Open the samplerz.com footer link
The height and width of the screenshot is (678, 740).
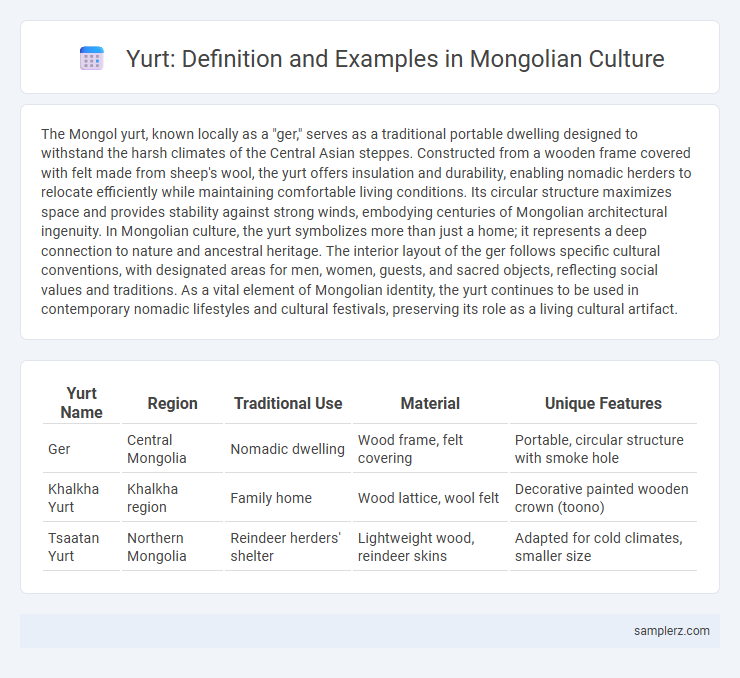click(x=672, y=631)
